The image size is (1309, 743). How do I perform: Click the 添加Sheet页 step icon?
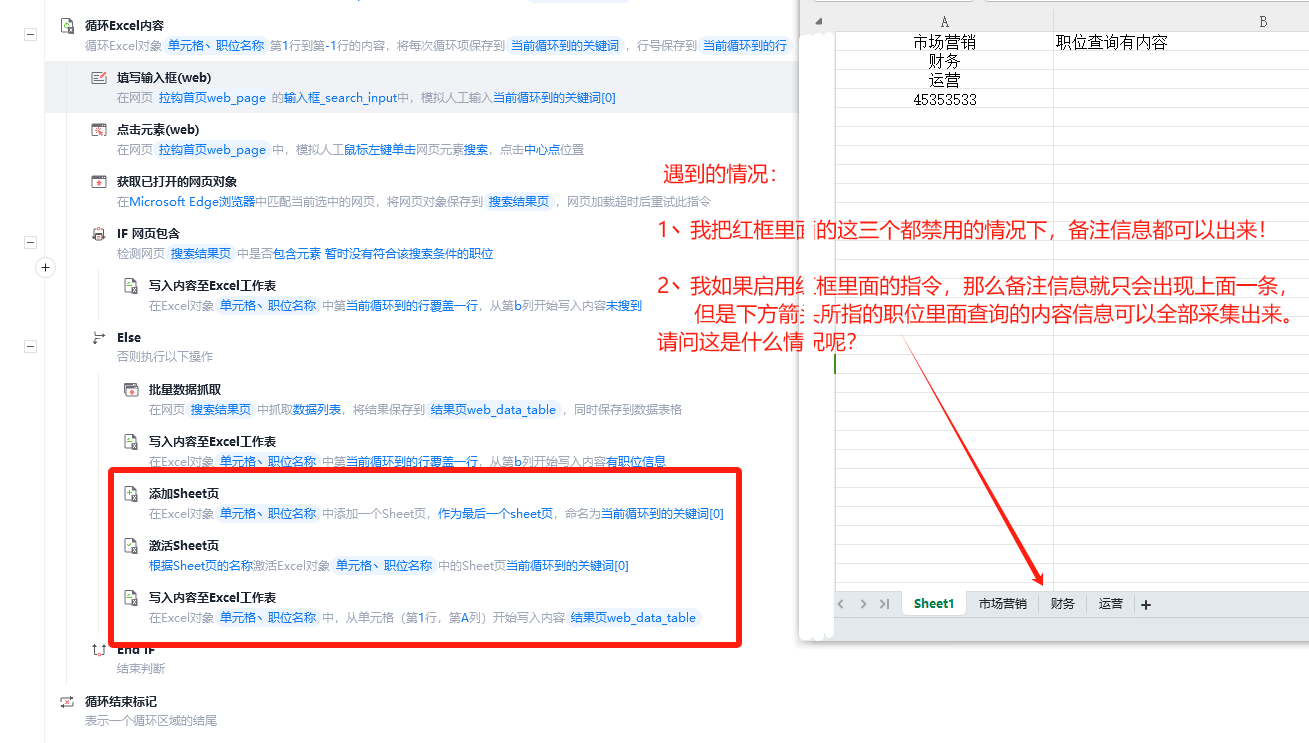(x=131, y=494)
